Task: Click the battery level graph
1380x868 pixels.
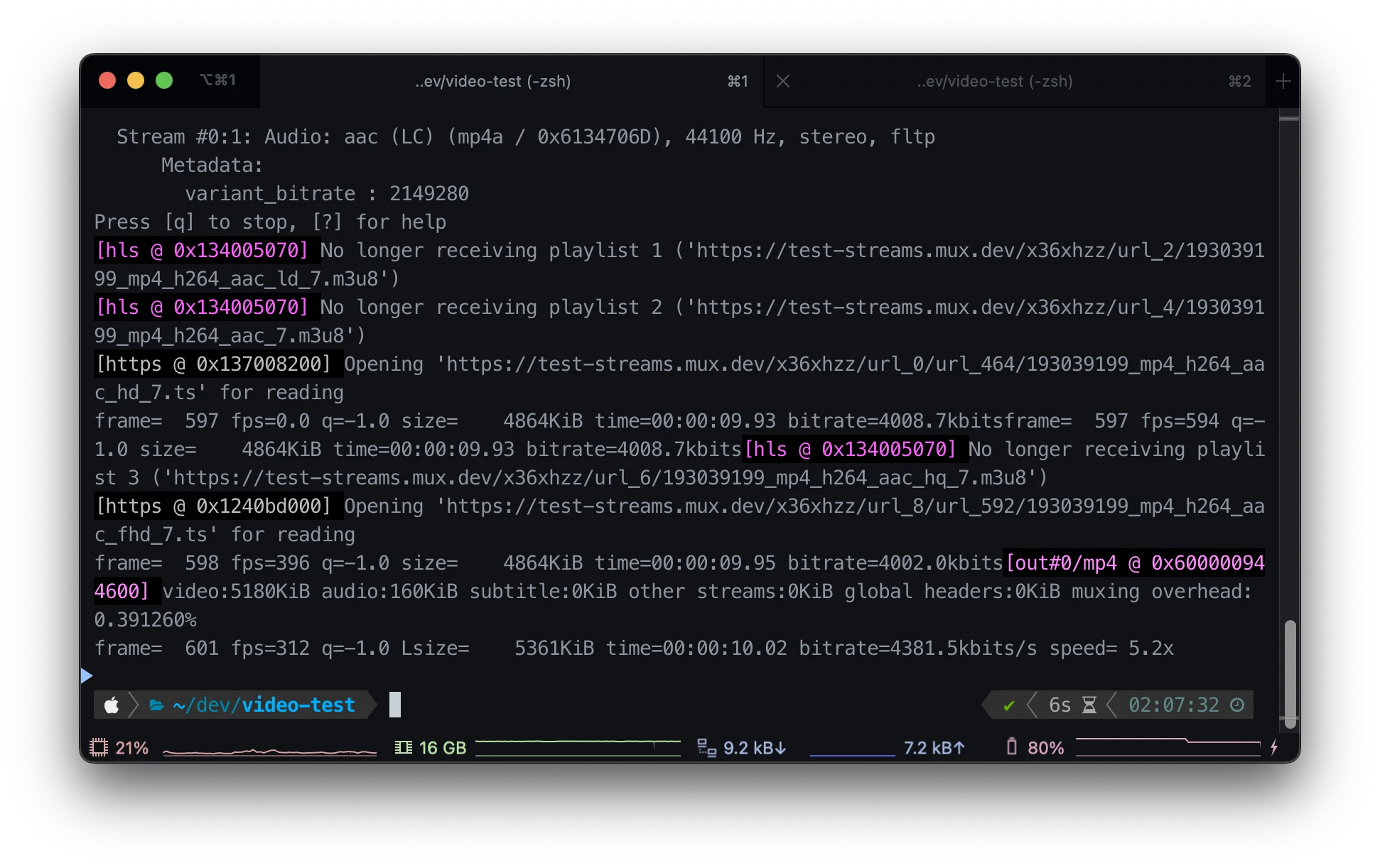Action: [1168, 747]
